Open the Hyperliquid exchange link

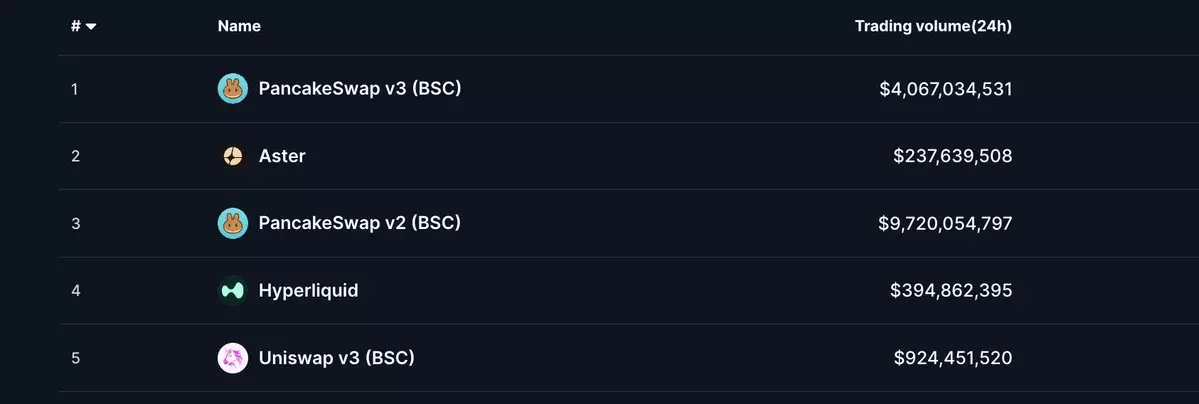pyautogui.click(x=308, y=291)
